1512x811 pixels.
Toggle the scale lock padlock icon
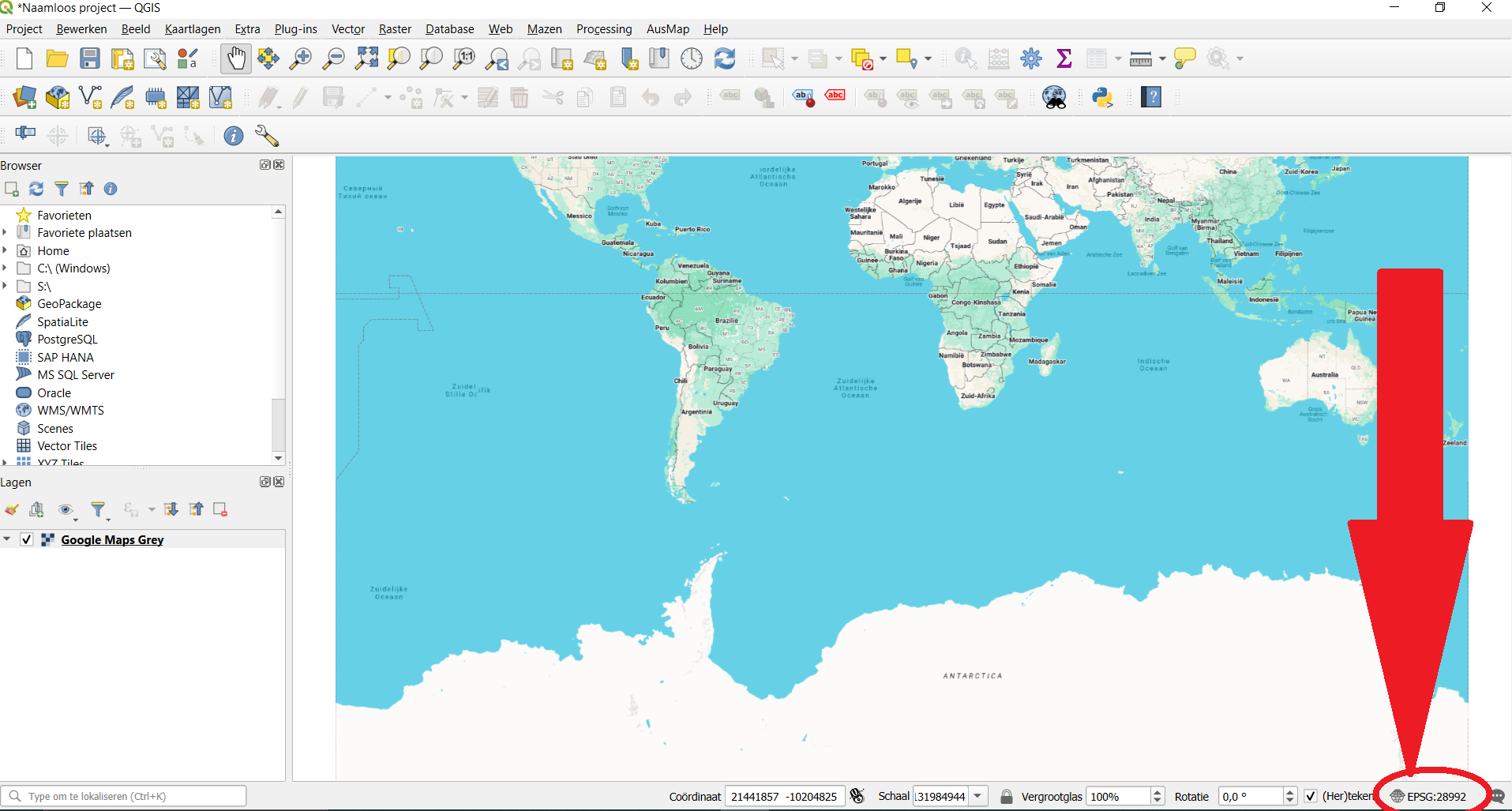click(x=1007, y=796)
